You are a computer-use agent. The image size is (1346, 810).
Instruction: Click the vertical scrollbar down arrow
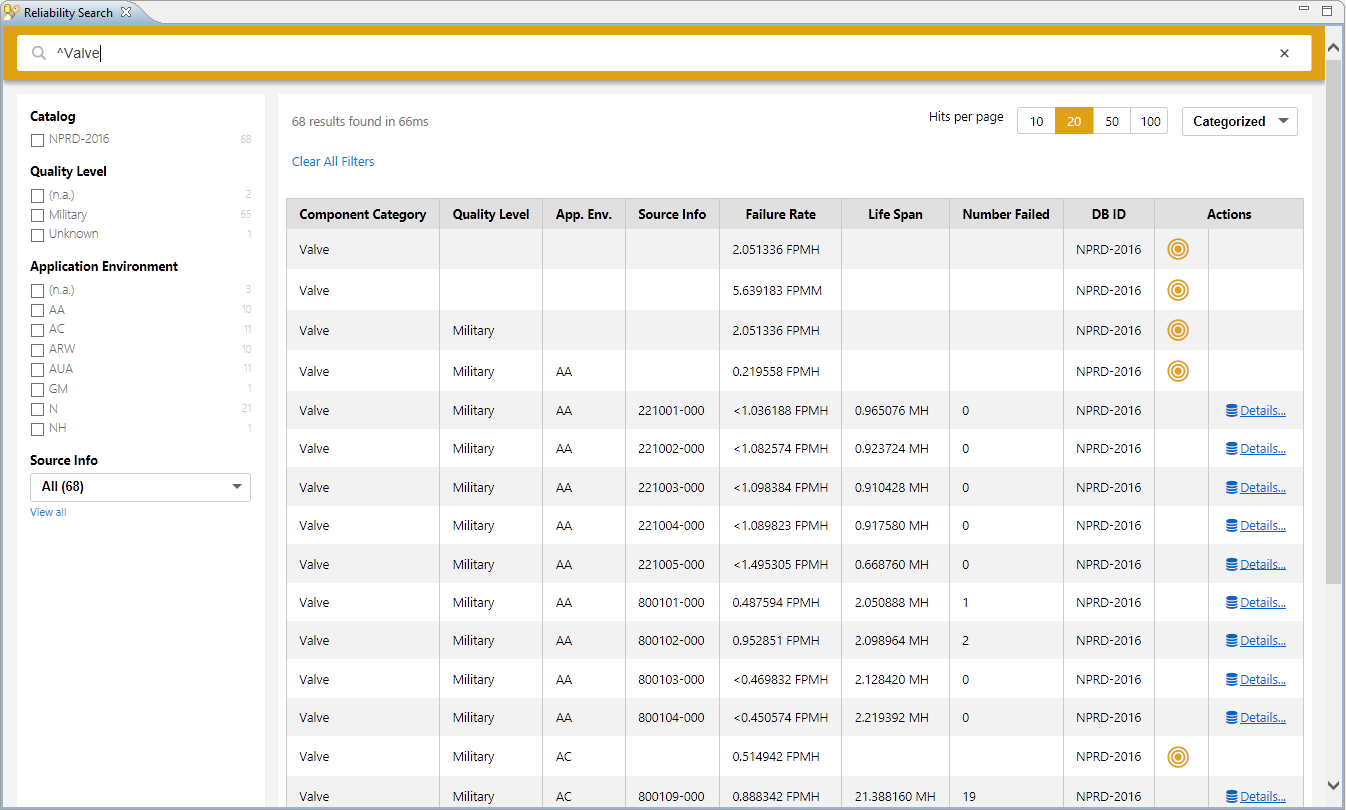1333,785
